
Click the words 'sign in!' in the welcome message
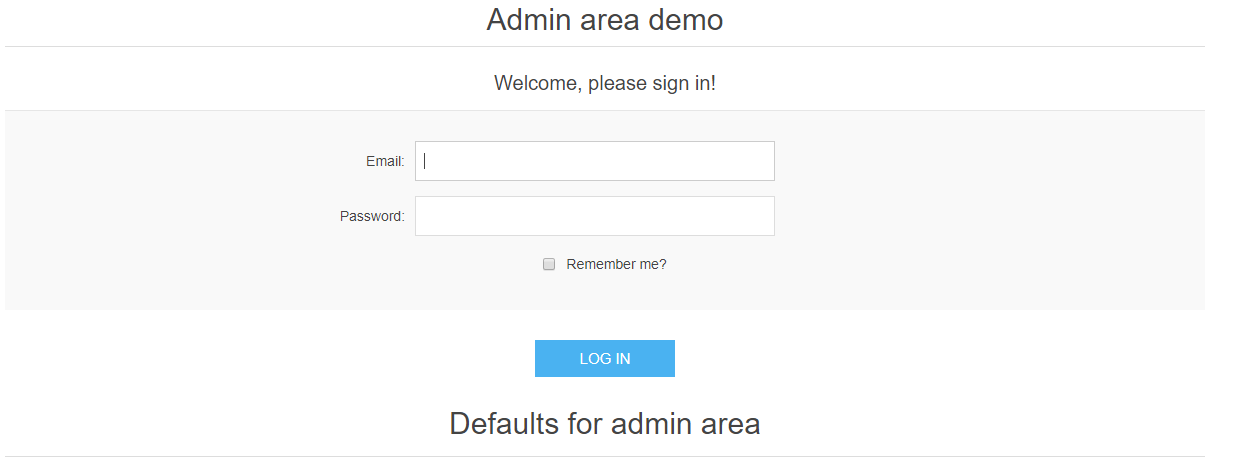pos(684,83)
